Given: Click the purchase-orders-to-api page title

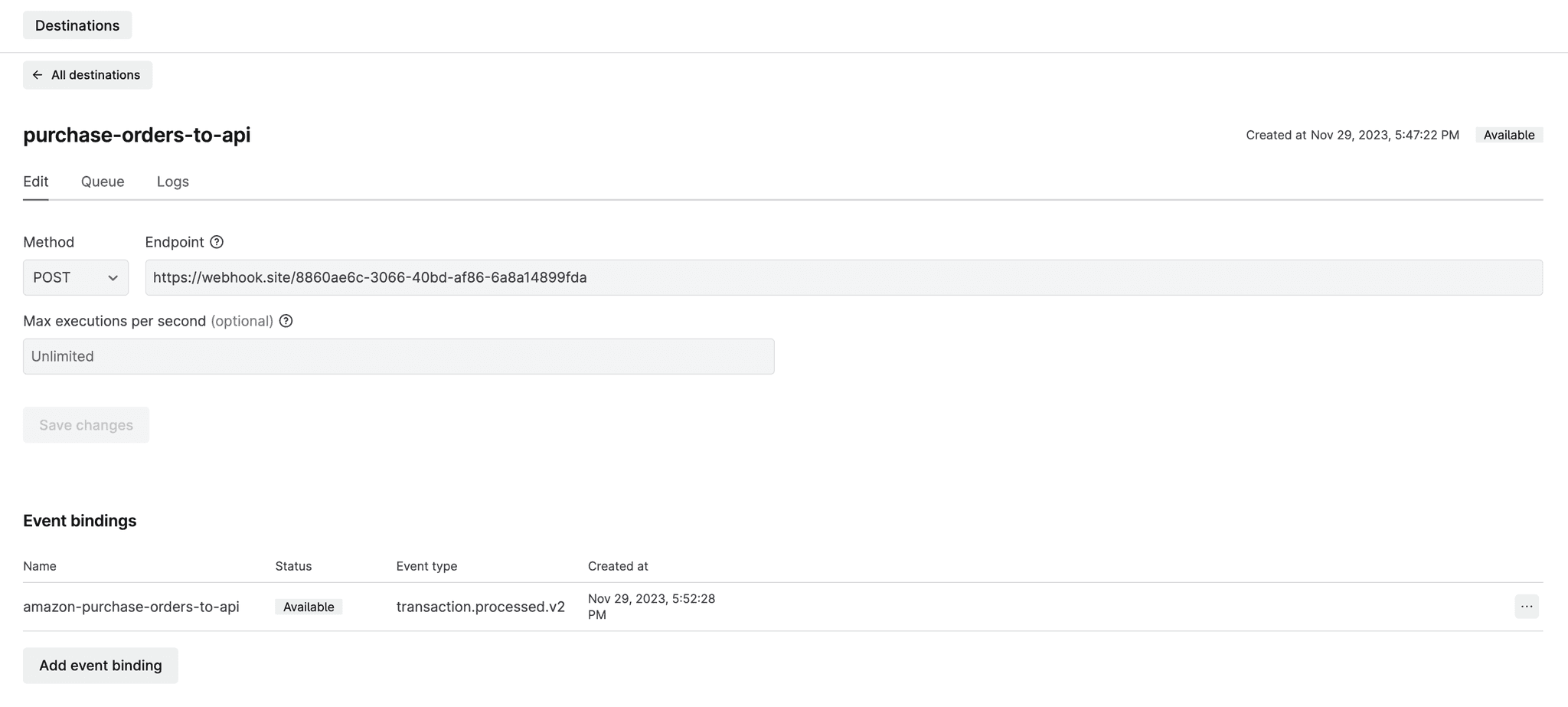Looking at the screenshot, I should tap(137, 135).
